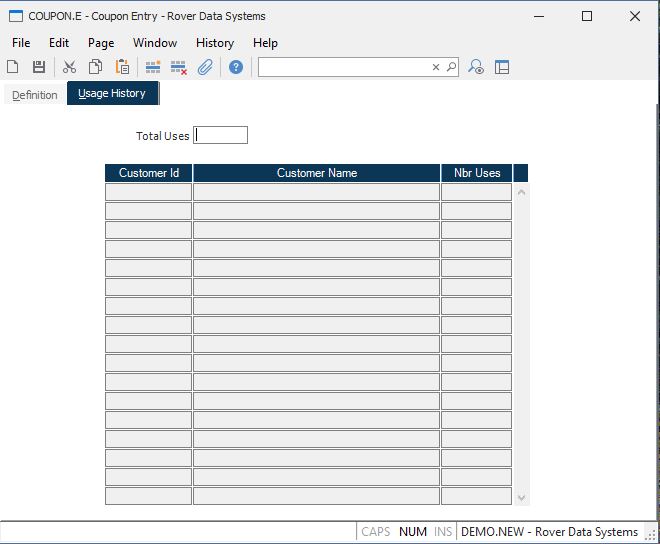This screenshot has height=544, width=660.
Task: Click the Customer Name column header
Action: click(x=316, y=173)
